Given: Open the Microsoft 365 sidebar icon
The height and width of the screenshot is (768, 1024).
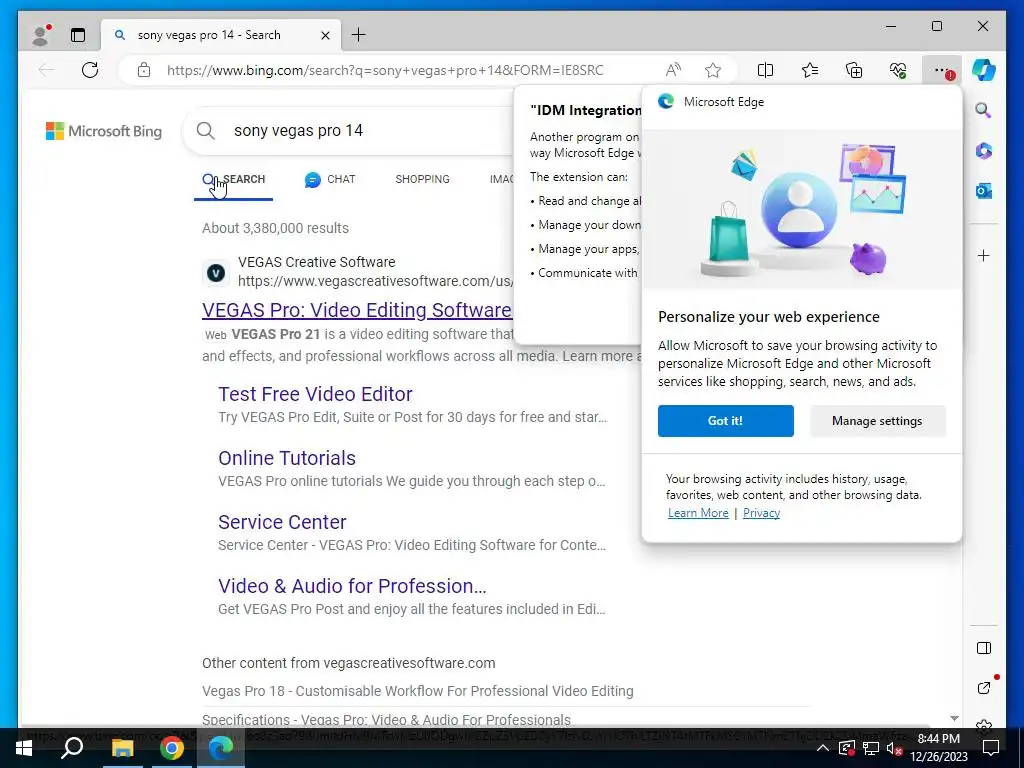Looking at the screenshot, I should 984,151.
